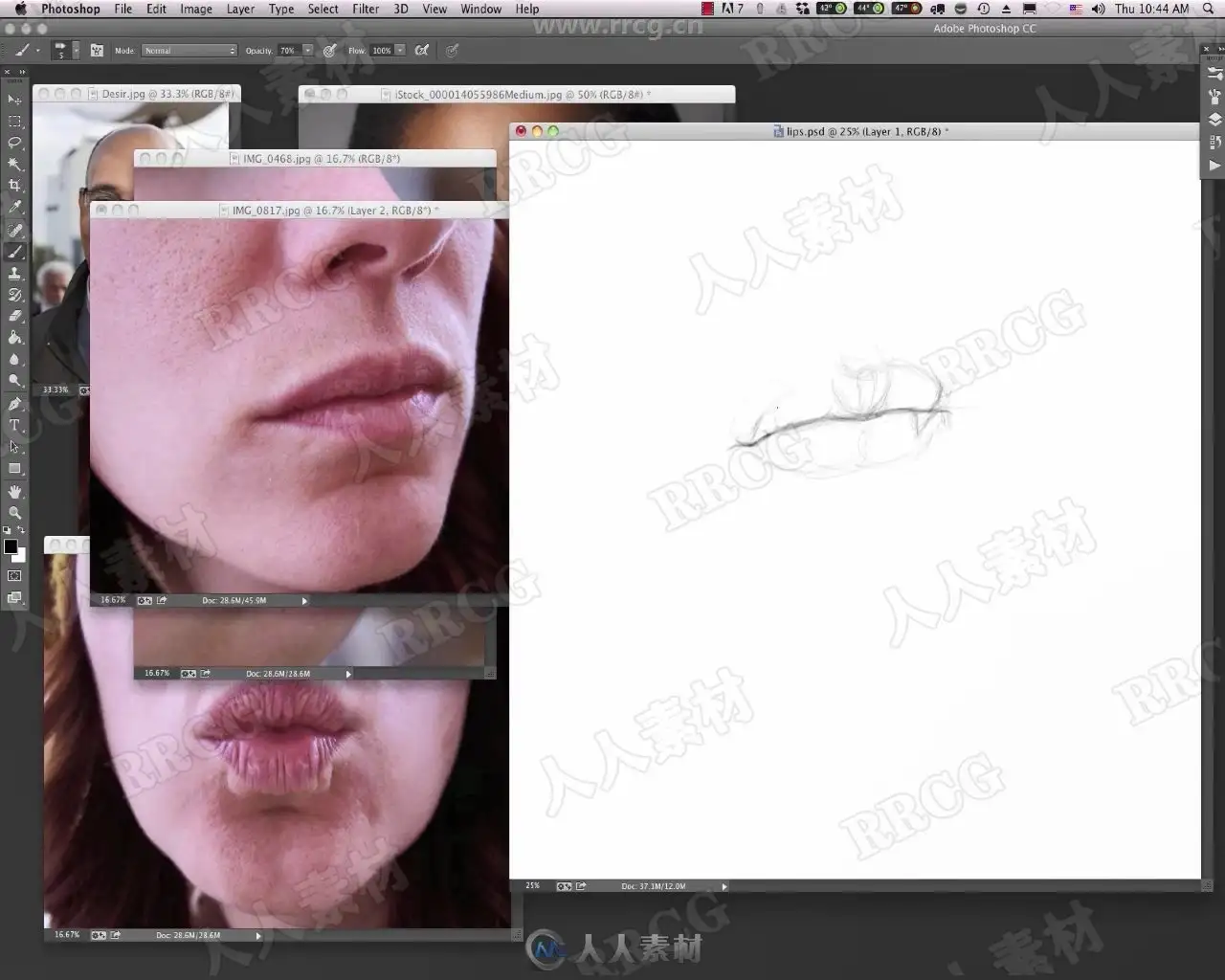The image size is (1225, 980).
Task: Open the Actions panel play icon
Action: point(1214,166)
